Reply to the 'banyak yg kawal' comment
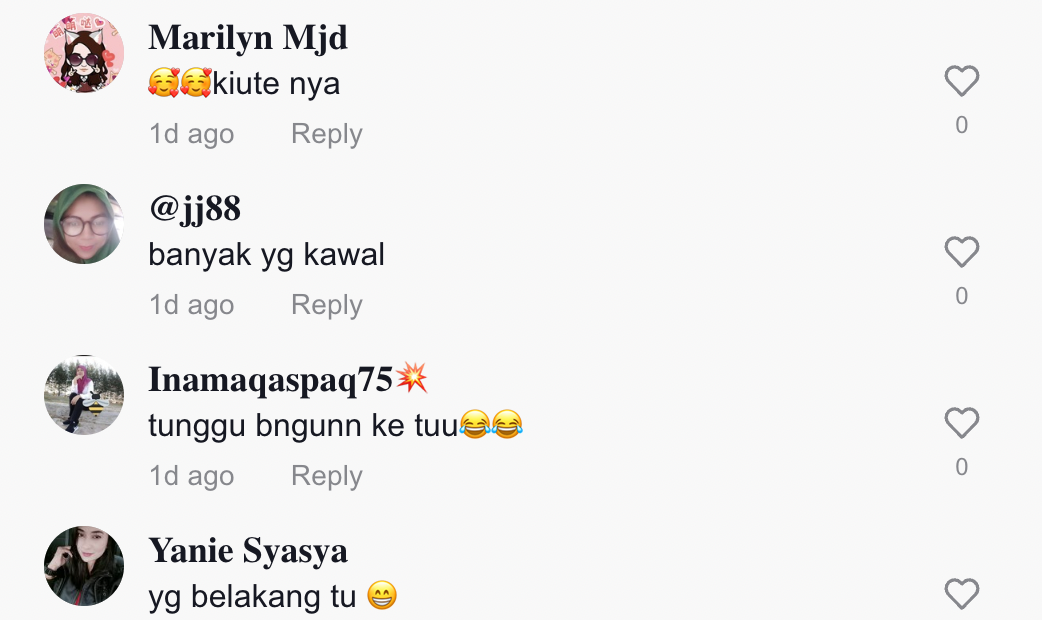Image resolution: width=1042 pixels, height=620 pixels. [326, 305]
